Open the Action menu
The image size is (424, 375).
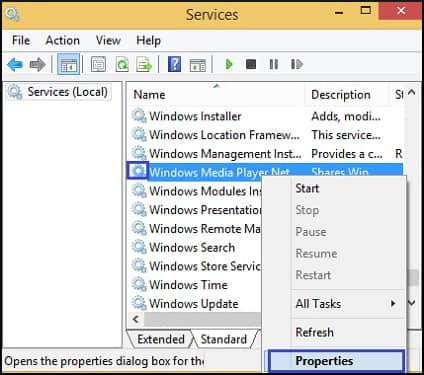point(63,40)
